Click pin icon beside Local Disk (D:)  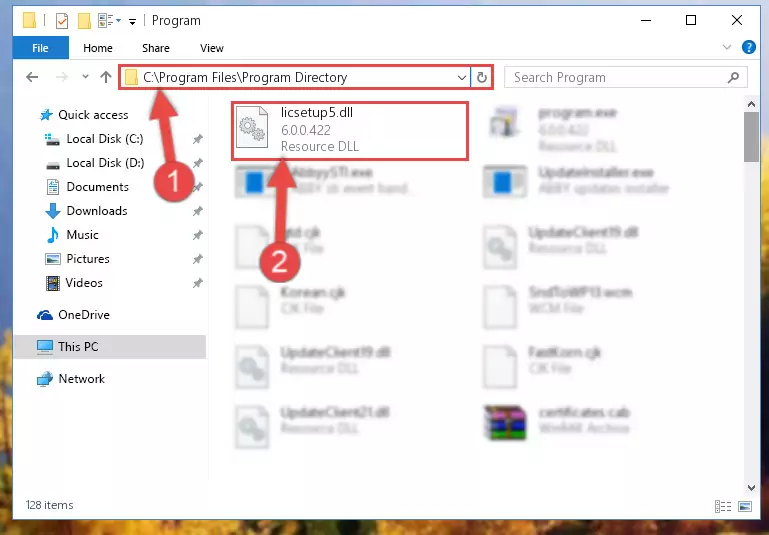click(197, 163)
